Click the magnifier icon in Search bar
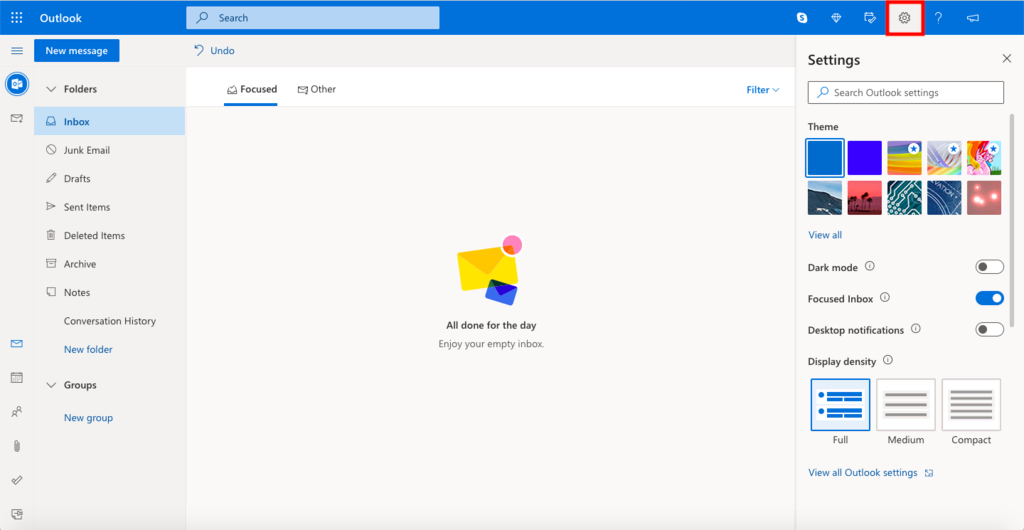This screenshot has height=530, width=1024. 203,18
